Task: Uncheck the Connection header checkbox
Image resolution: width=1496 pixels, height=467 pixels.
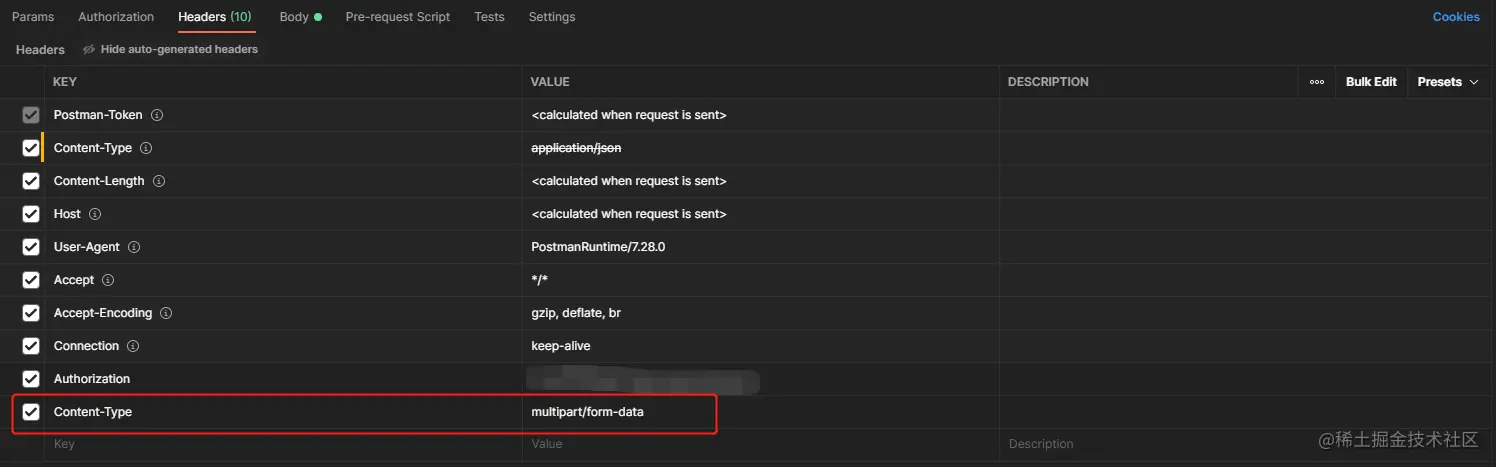Action: tap(31, 346)
